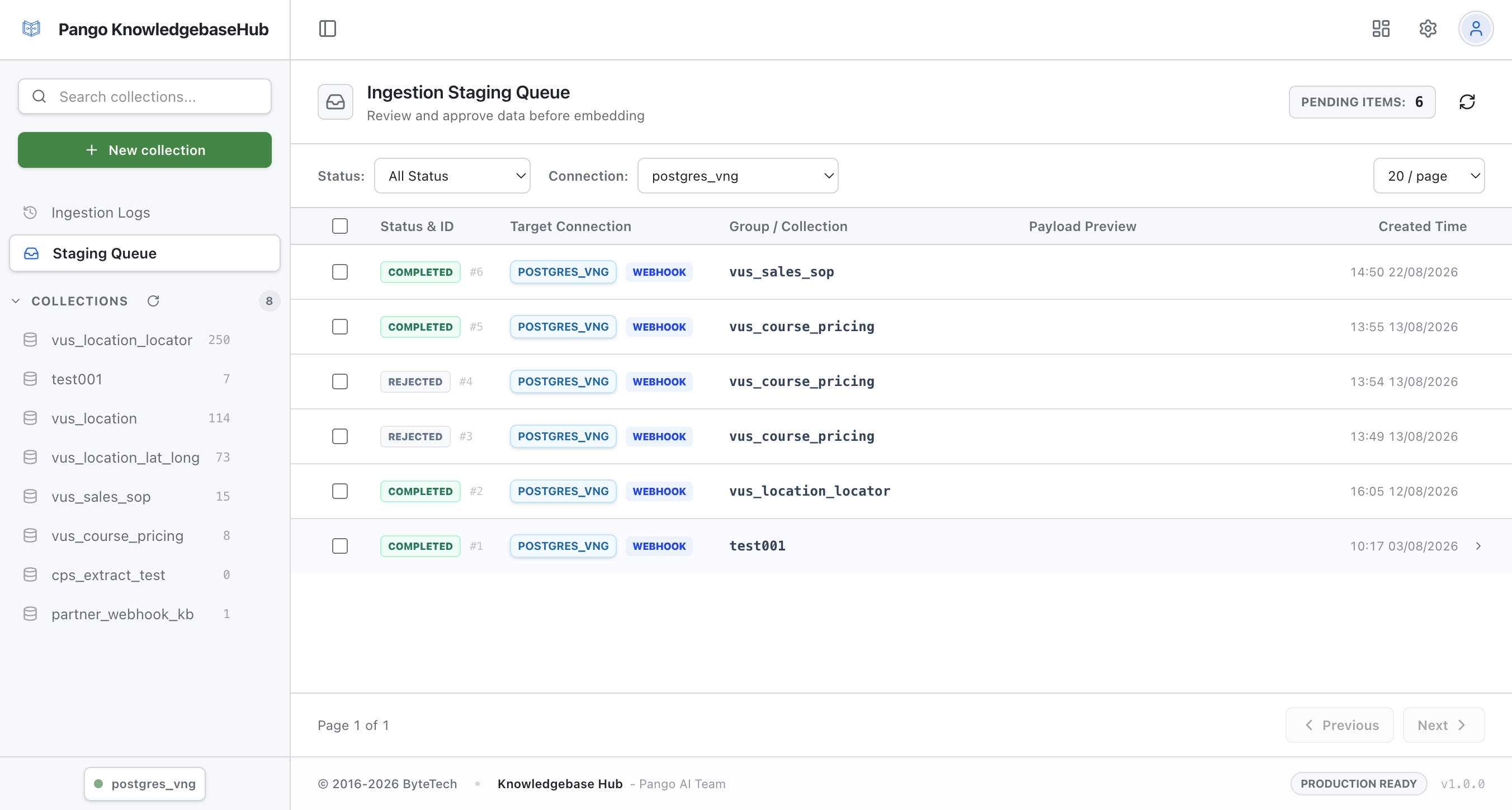This screenshot has width=1512, height=810.
Task: Click the collections count badge 8
Action: [270, 301]
